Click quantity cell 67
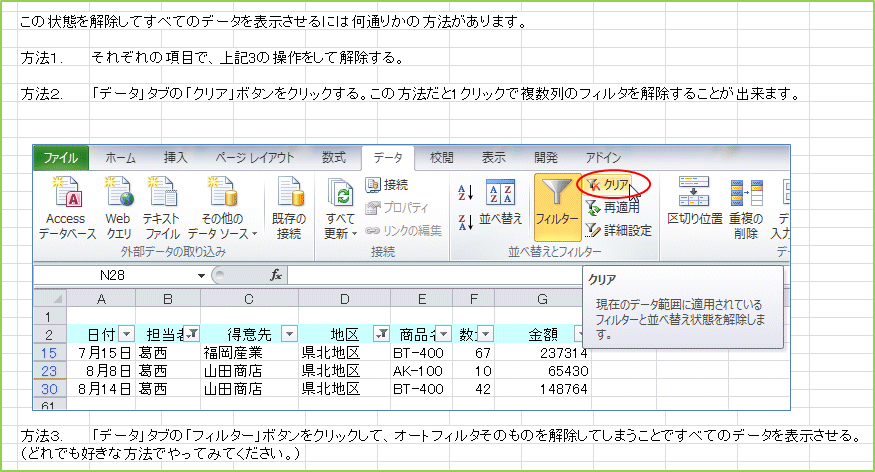The image size is (875, 472). coord(473,353)
